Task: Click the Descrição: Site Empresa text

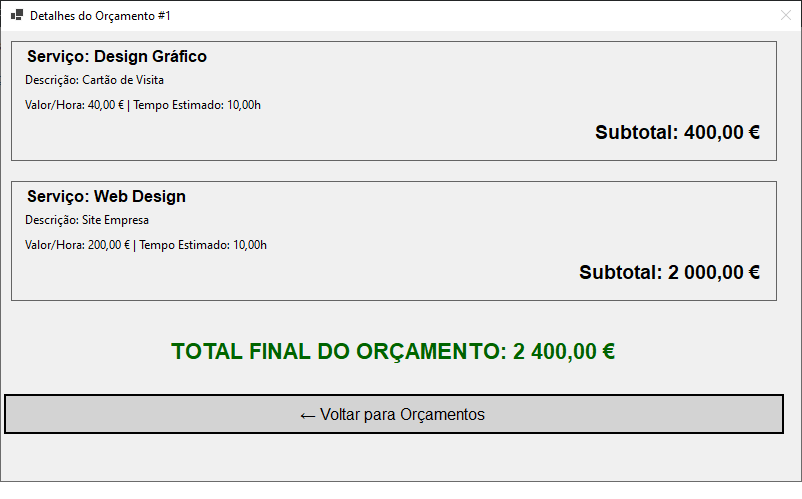Action: 87,220
